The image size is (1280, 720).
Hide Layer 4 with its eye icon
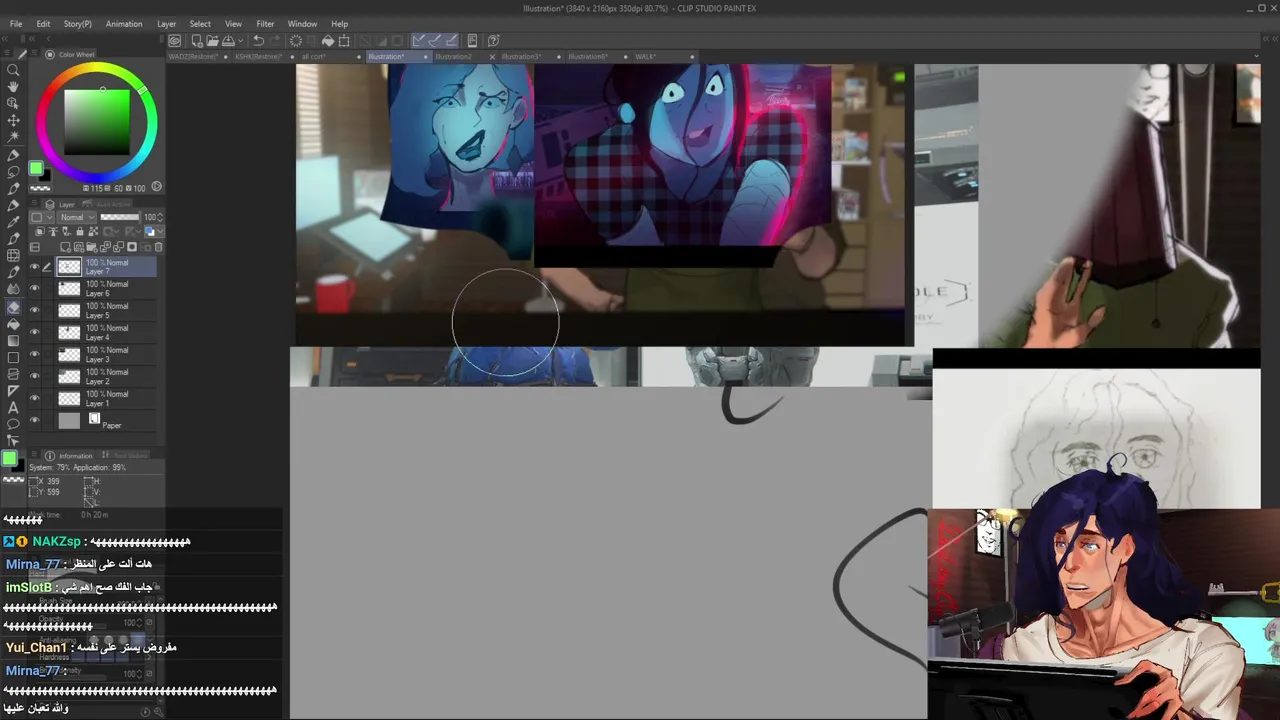coord(34,333)
